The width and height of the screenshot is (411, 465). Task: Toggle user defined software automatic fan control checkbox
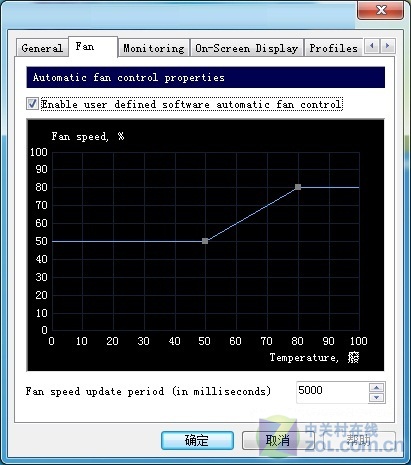click(33, 104)
